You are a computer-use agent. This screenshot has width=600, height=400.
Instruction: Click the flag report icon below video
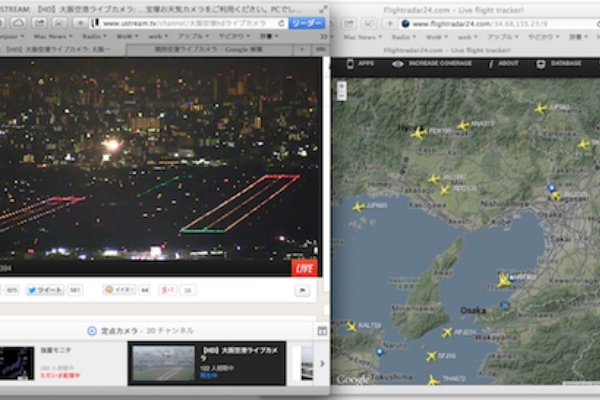coord(301,290)
